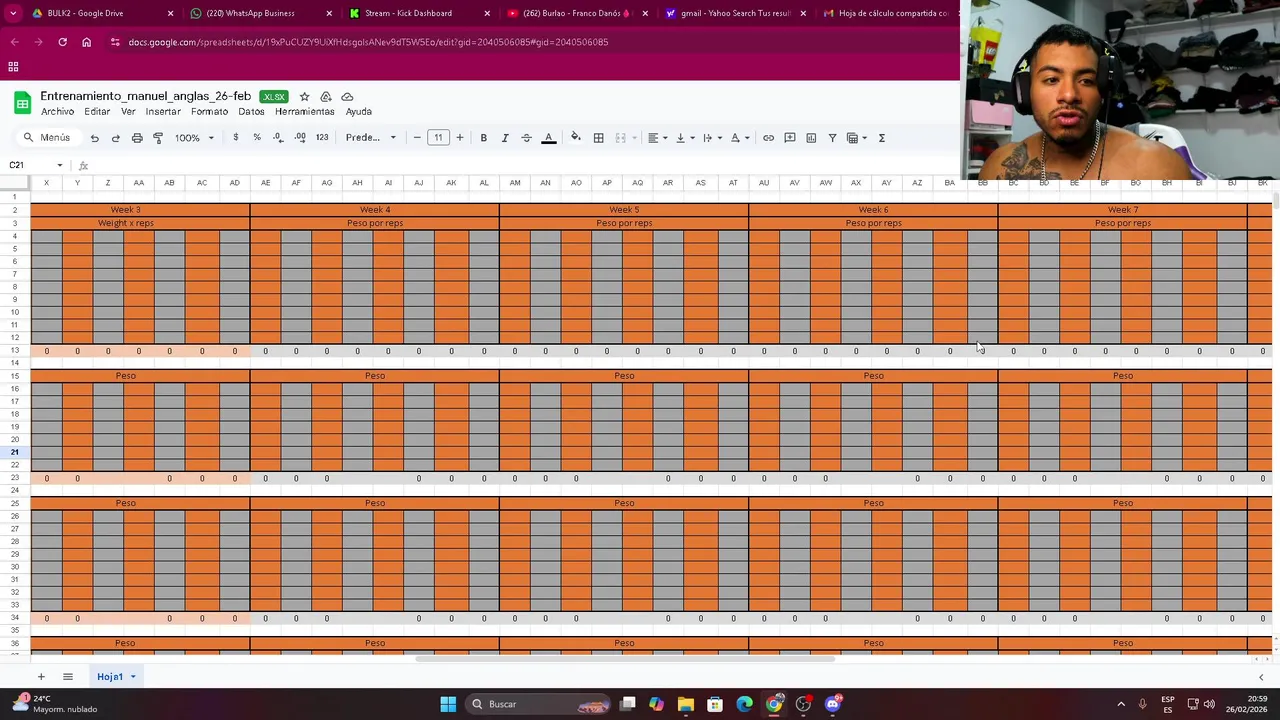Open the Insertar menu
Viewport: 1280px width, 720px height.
click(x=163, y=112)
